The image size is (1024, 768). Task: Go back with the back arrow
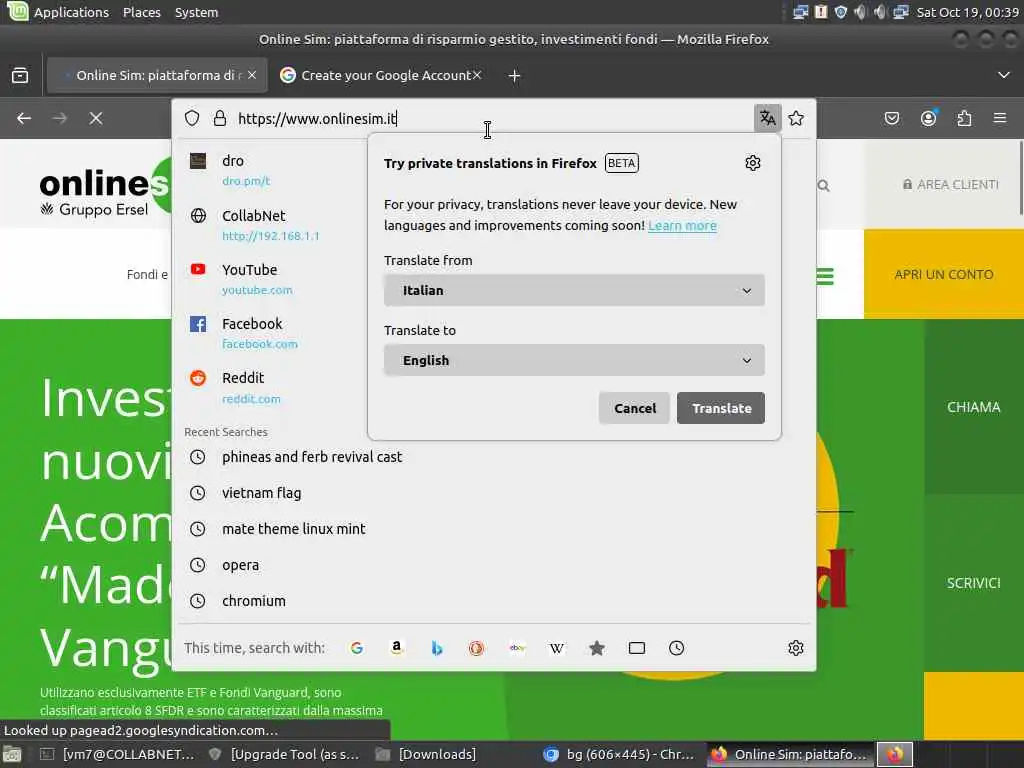(x=24, y=118)
